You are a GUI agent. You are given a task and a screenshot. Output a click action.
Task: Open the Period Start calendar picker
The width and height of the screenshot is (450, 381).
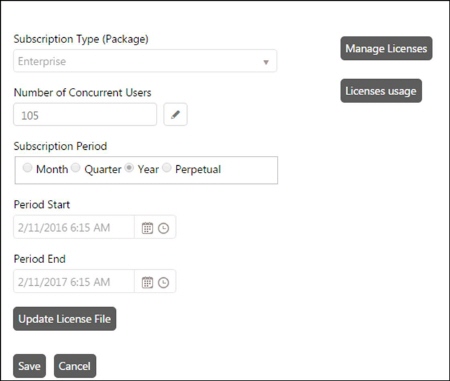[147, 228]
